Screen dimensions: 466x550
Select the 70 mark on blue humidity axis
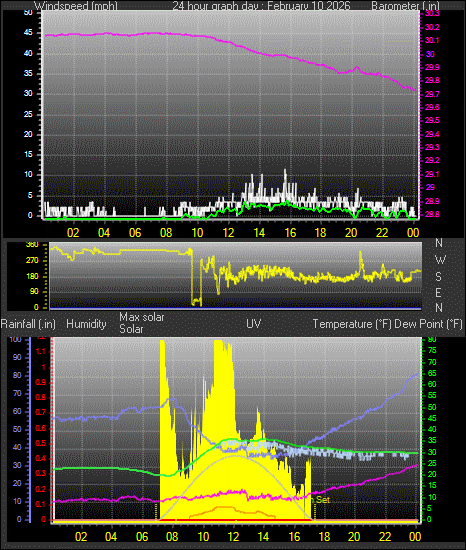click(x=17, y=393)
